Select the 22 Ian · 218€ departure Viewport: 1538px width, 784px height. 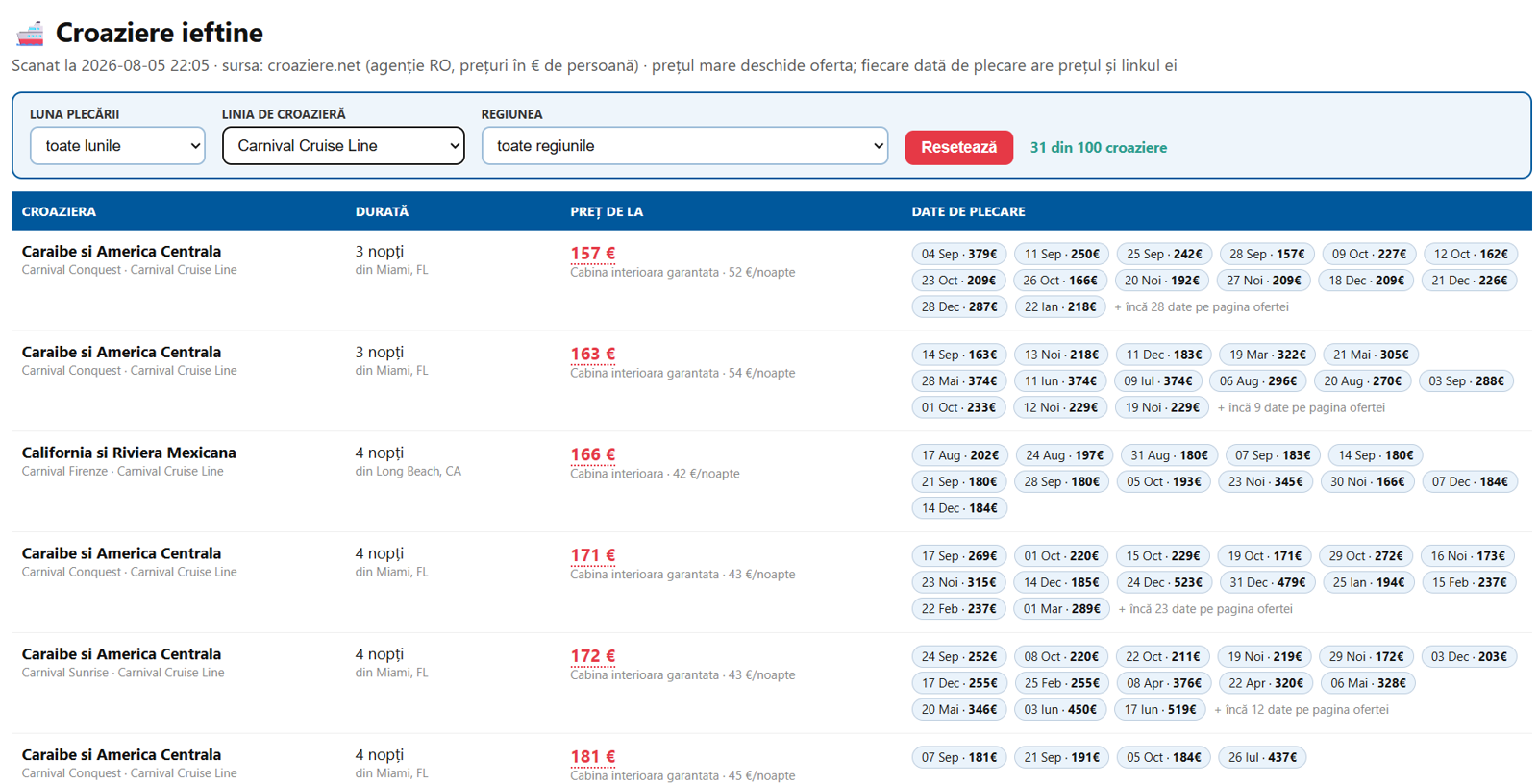point(1060,307)
